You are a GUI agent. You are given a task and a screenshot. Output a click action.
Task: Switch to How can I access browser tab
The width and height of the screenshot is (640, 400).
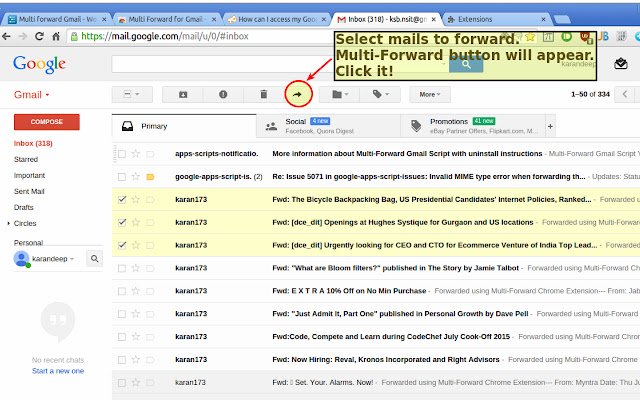click(276, 19)
